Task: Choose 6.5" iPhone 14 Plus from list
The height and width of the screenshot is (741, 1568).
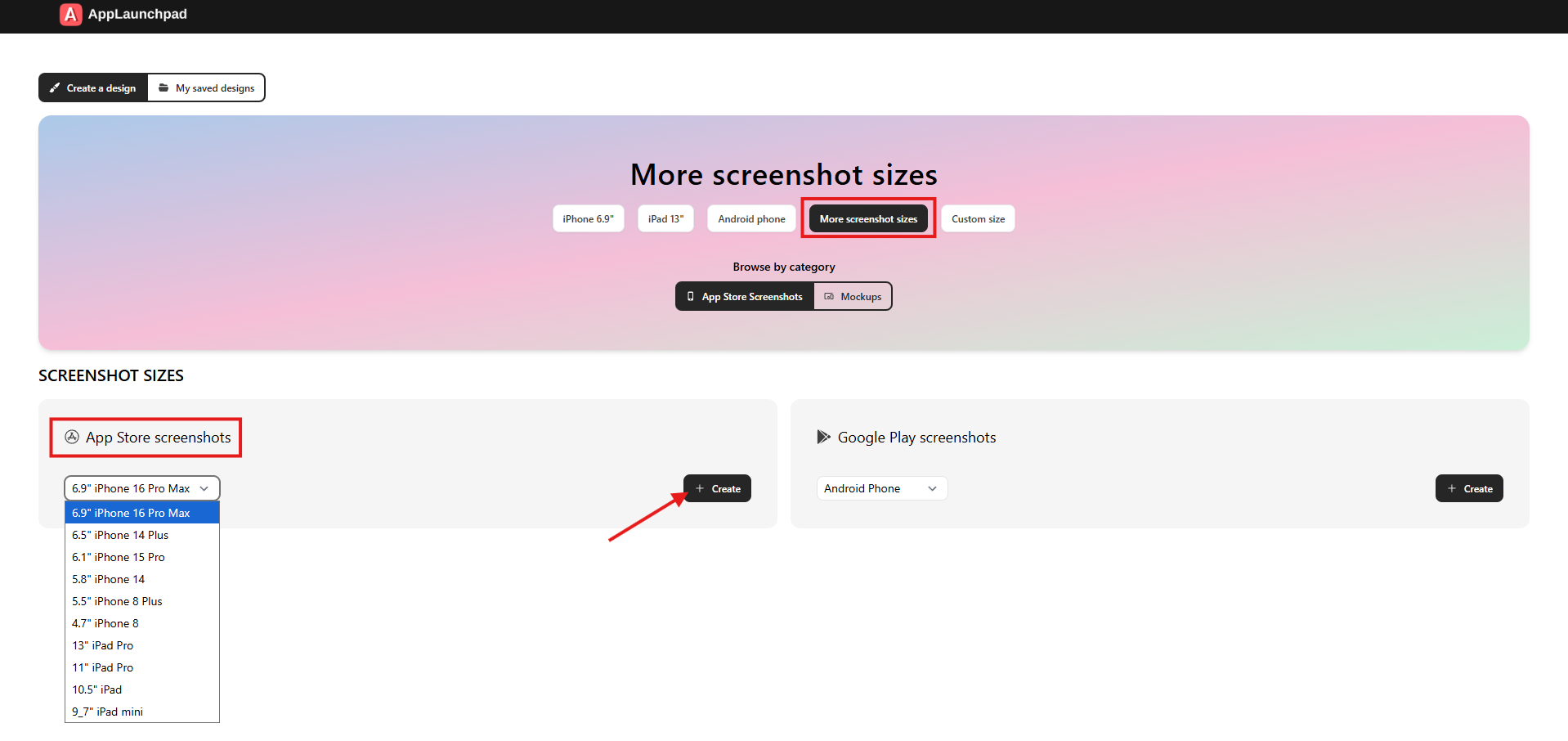Action: click(x=120, y=535)
